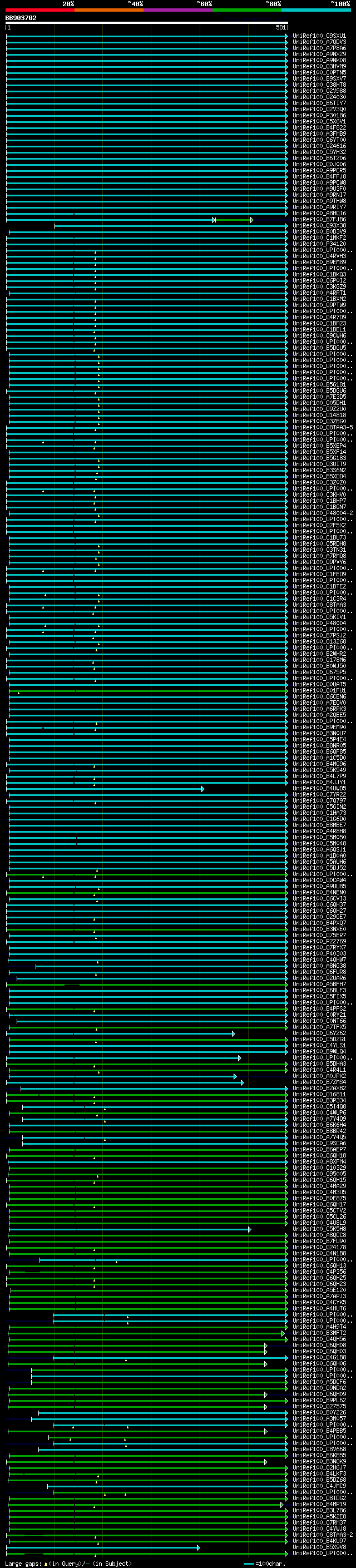Click the query end position 581
The height and width of the screenshot is (1568, 356).
pos(281,27)
